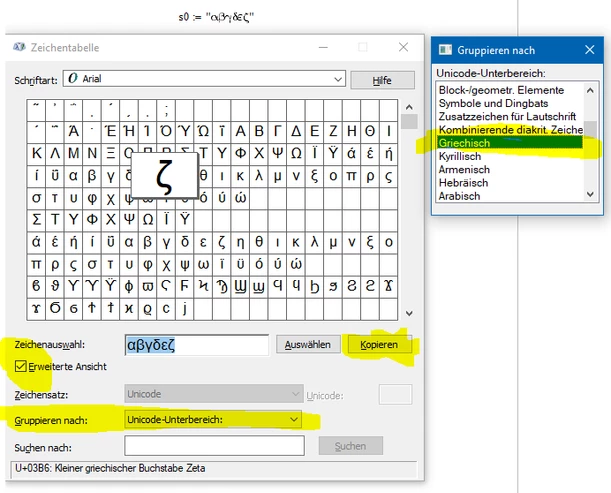Select 'Arabisch' in Unicode-Unterbereich list

[x=510, y=196]
